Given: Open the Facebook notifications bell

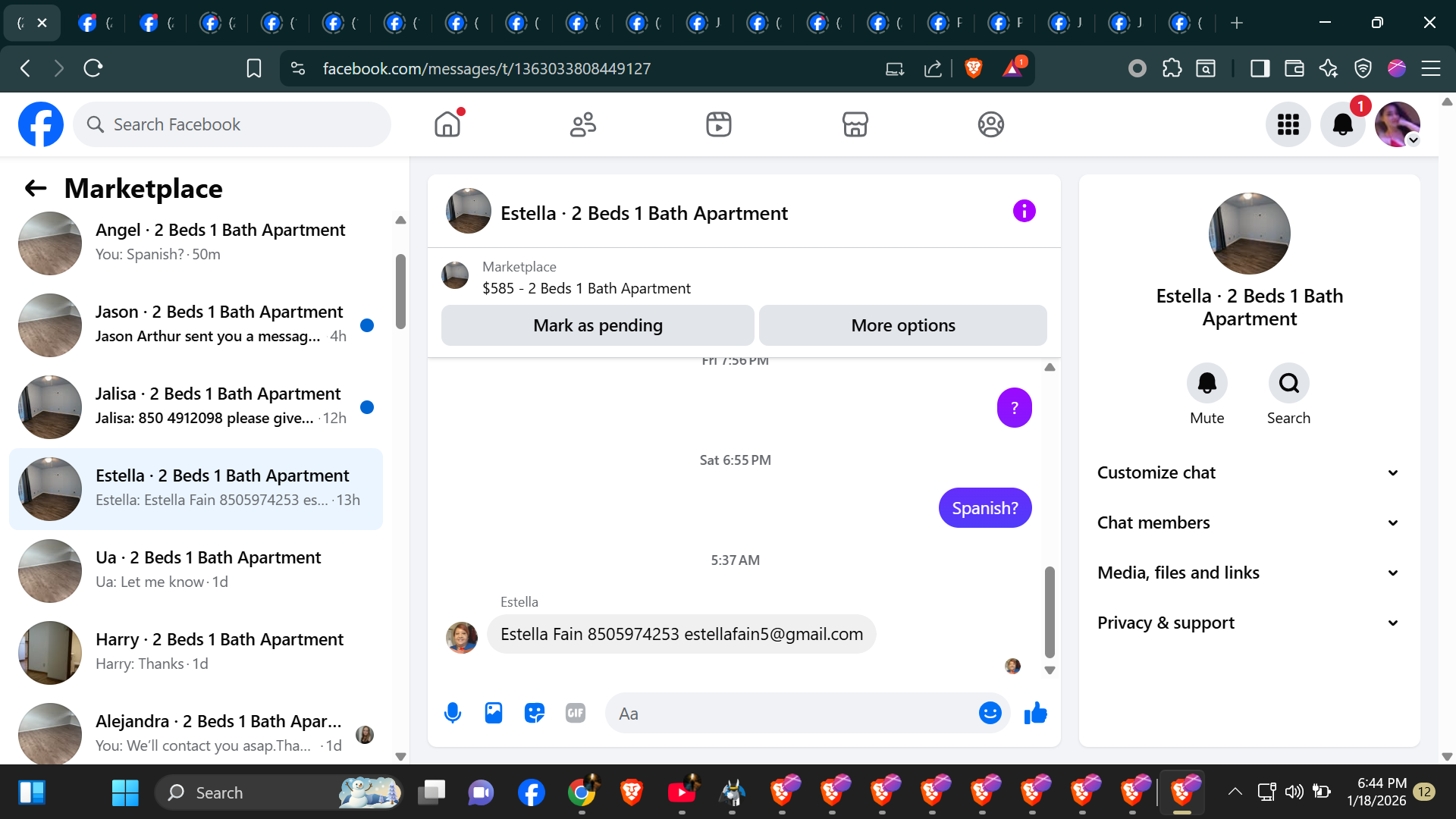Looking at the screenshot, I should tap(1342, 124).
